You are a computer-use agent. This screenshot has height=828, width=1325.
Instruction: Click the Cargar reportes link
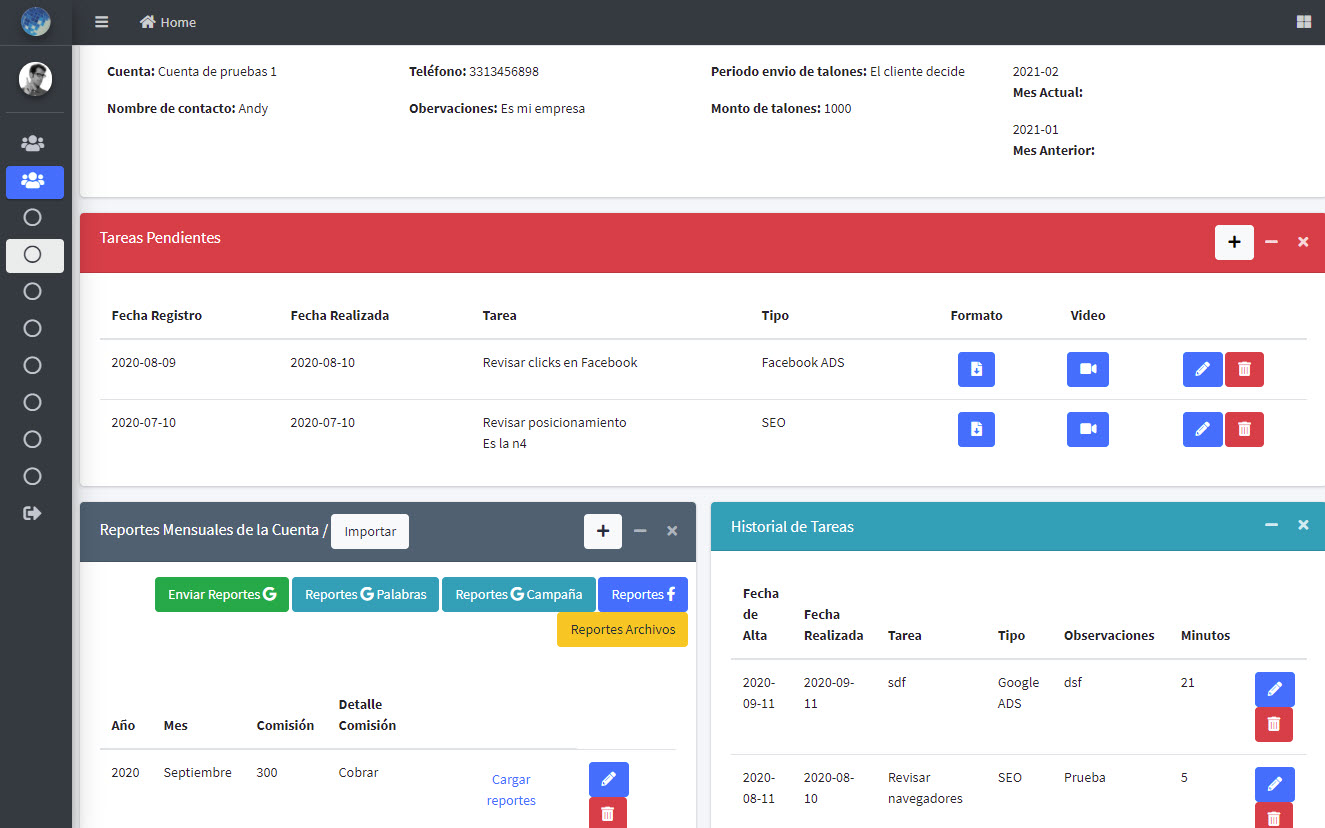511,790
